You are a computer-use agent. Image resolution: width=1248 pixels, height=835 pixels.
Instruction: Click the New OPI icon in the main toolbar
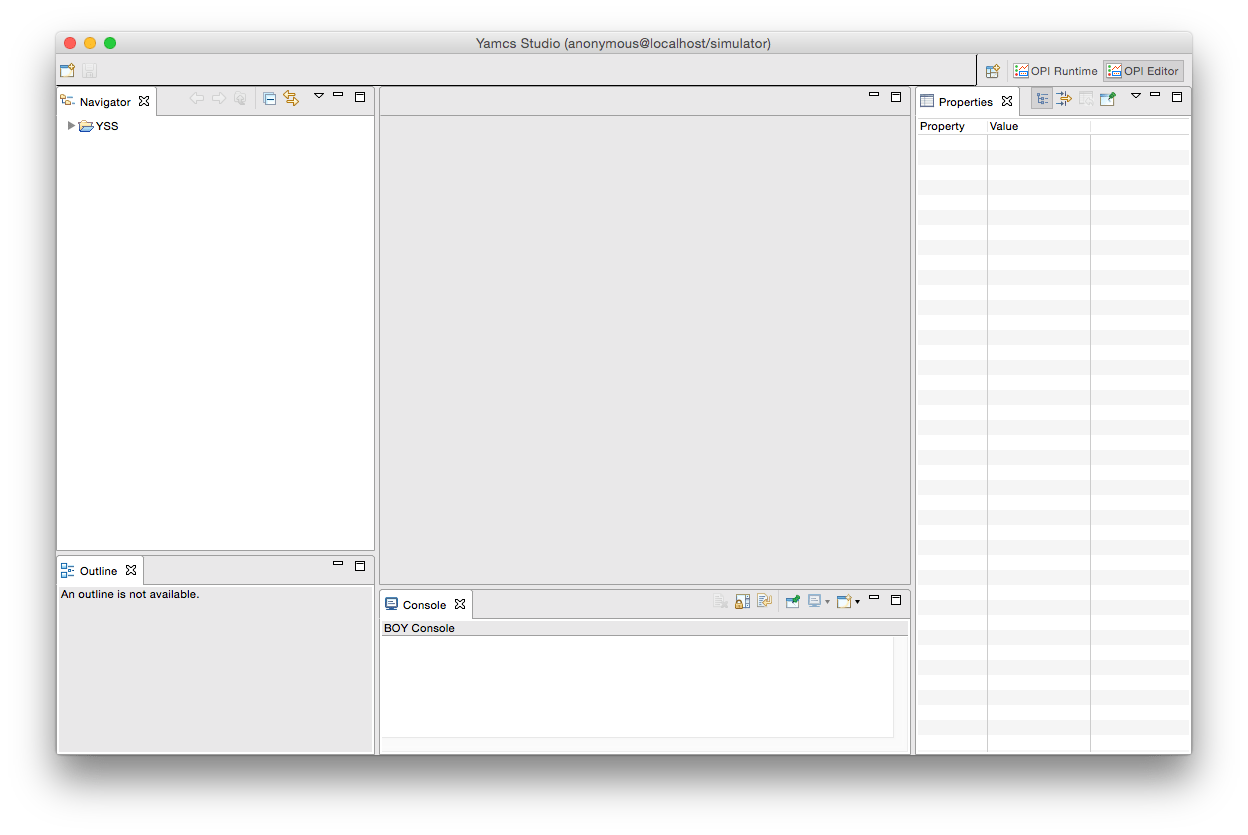pos(67,70)
